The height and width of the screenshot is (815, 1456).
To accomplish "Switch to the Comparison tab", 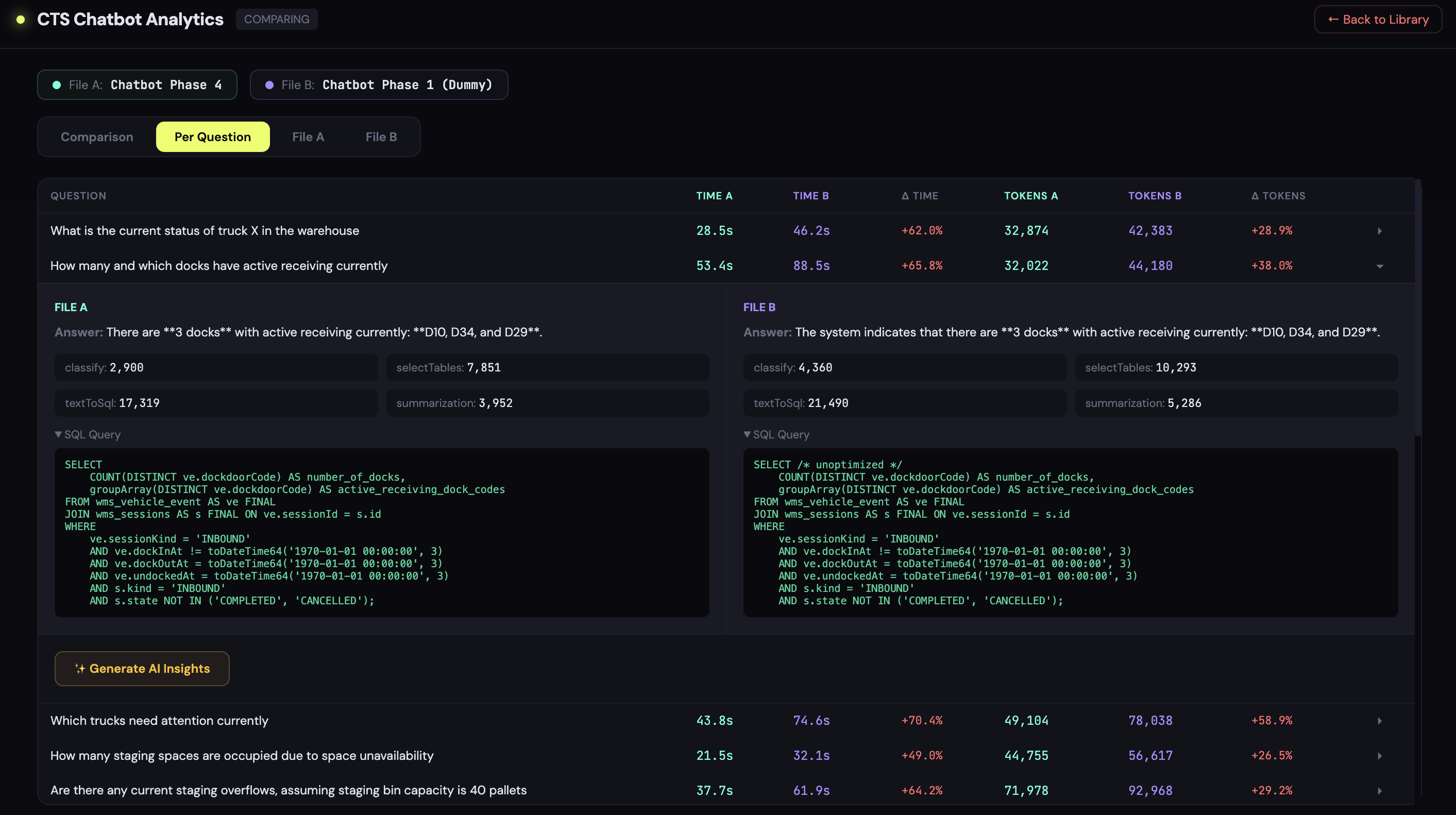I will 97,137.
